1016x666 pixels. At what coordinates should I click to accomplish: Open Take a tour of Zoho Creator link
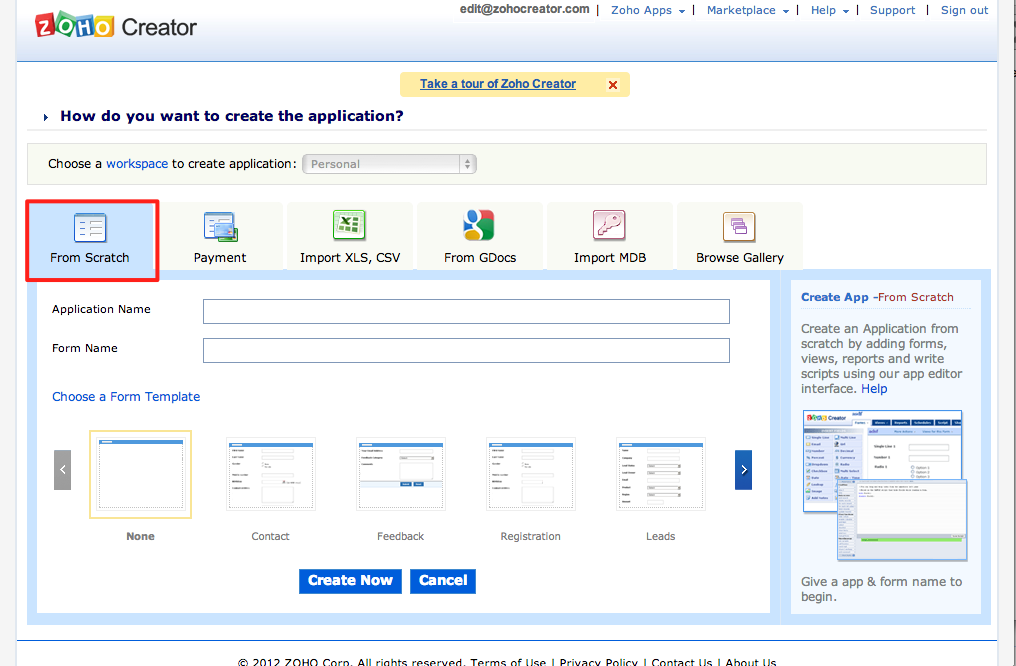(x=498, y=84)
